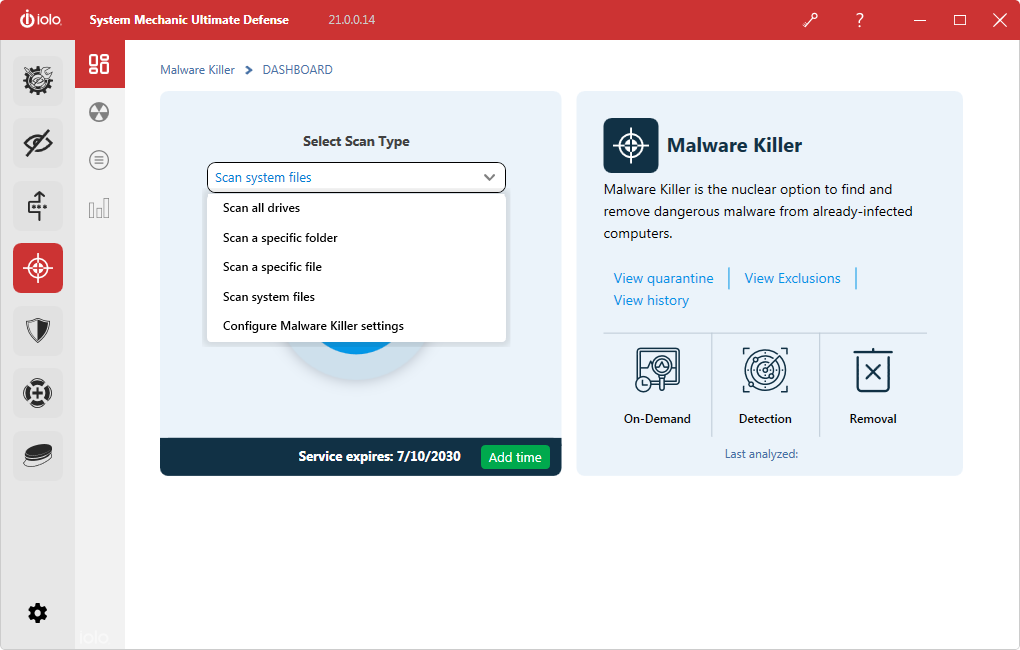Open the radiation symbol sub-navigation icon
The height and width of the screenshot is (650, 1020).
coord(99,112)
